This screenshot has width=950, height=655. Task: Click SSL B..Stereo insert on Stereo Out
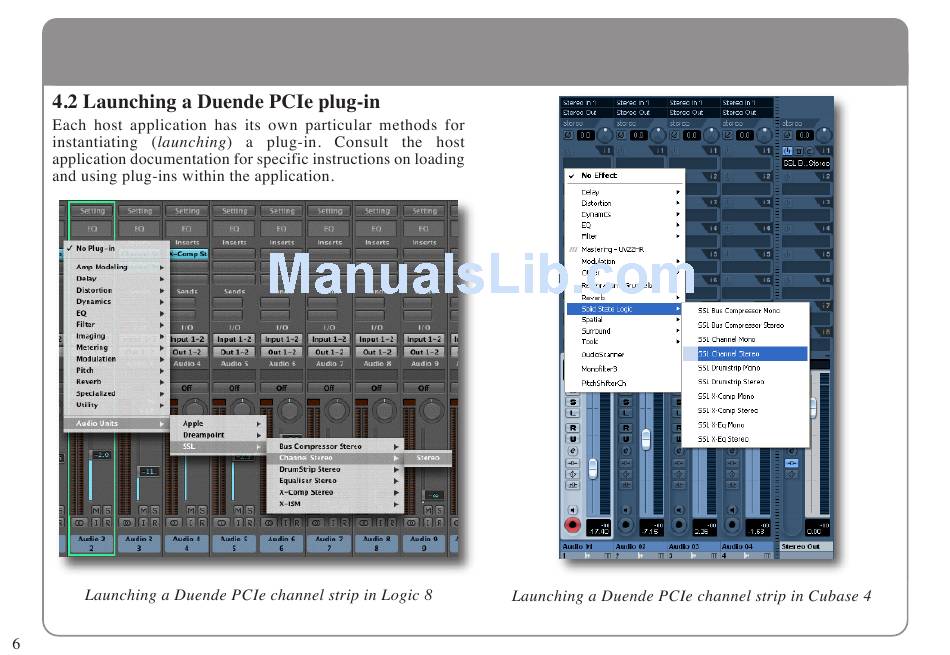coord(806,164)
